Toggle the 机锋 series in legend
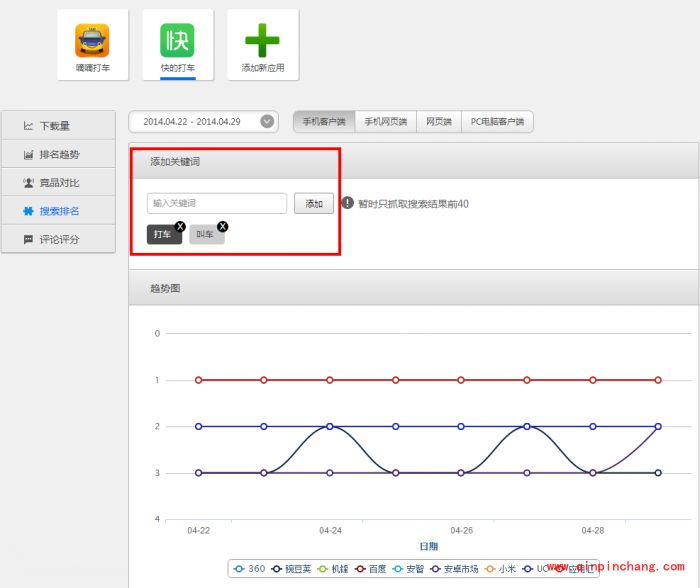This screenshot has height=588, width=700. (333, 569)
